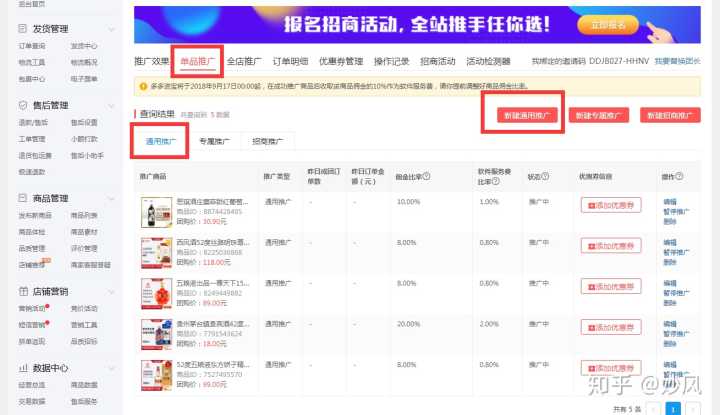The height and width of the screenshot is (415, 720).
Task: Click the help icon next to 软件服务费比率
Action: (x=495, y=181)
